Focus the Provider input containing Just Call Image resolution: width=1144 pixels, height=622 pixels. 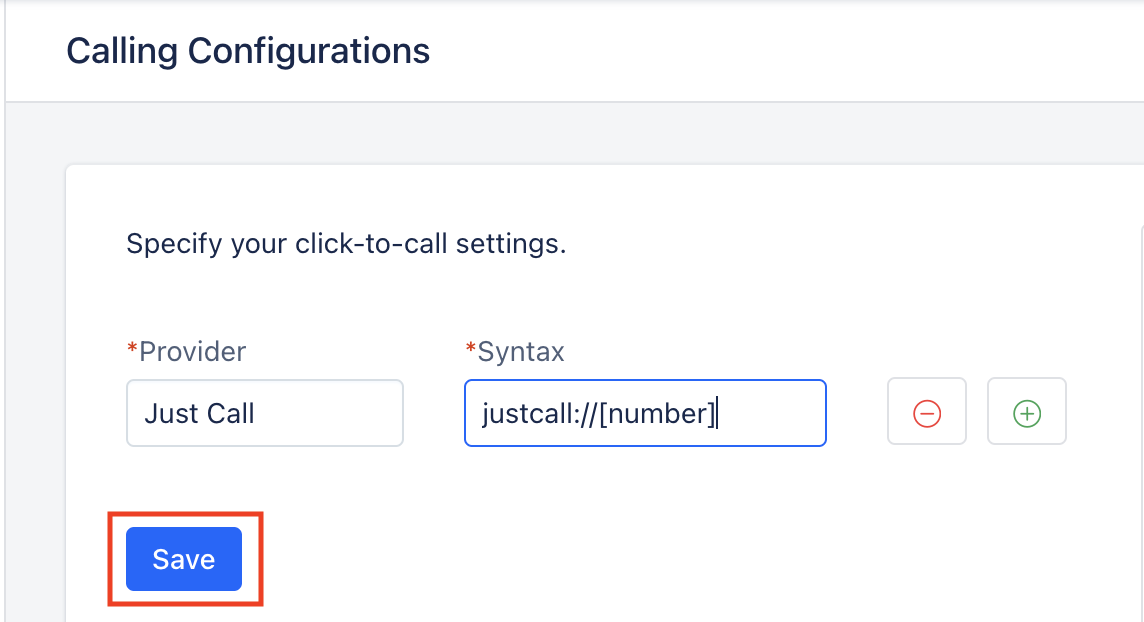265,413
